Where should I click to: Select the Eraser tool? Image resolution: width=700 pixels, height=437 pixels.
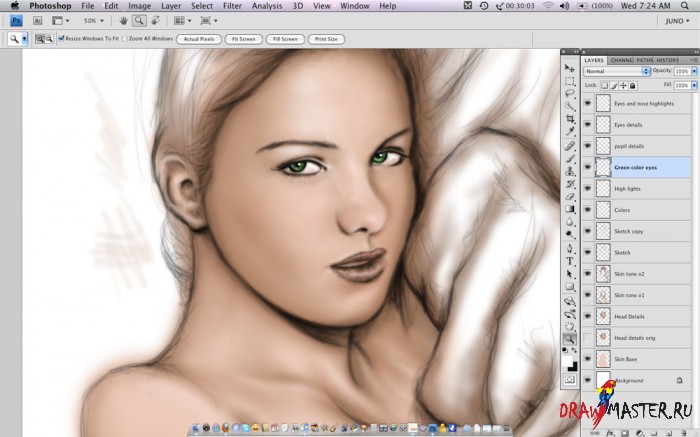pyautogui.click(x=570, y=196)
